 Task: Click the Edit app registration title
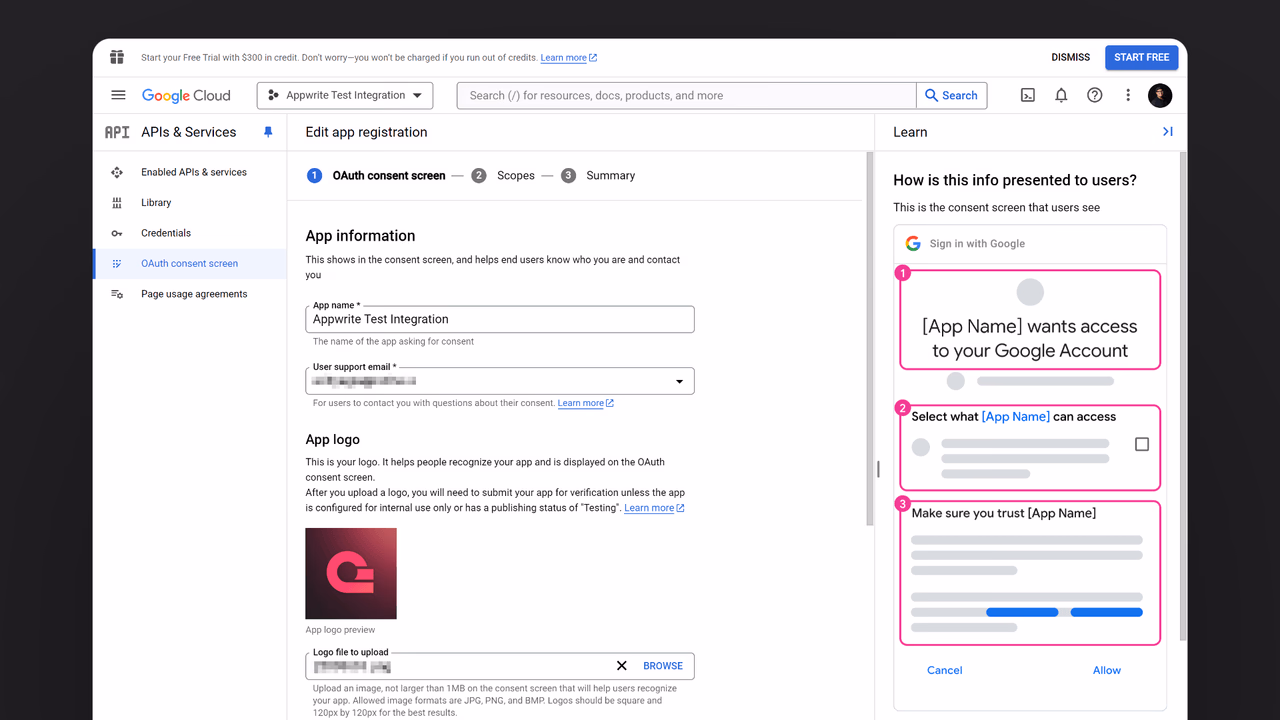coord(366,132)
